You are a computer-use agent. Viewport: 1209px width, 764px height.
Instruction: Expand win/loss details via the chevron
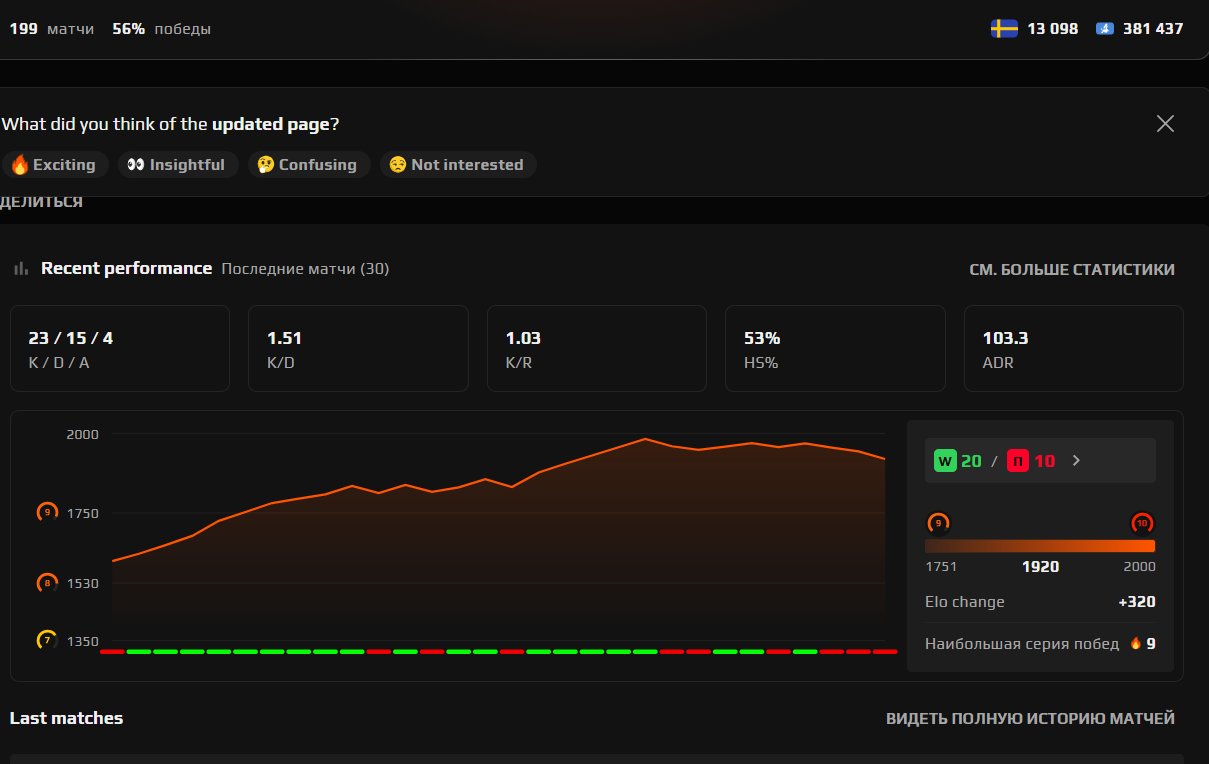[x=1076, y=460]
